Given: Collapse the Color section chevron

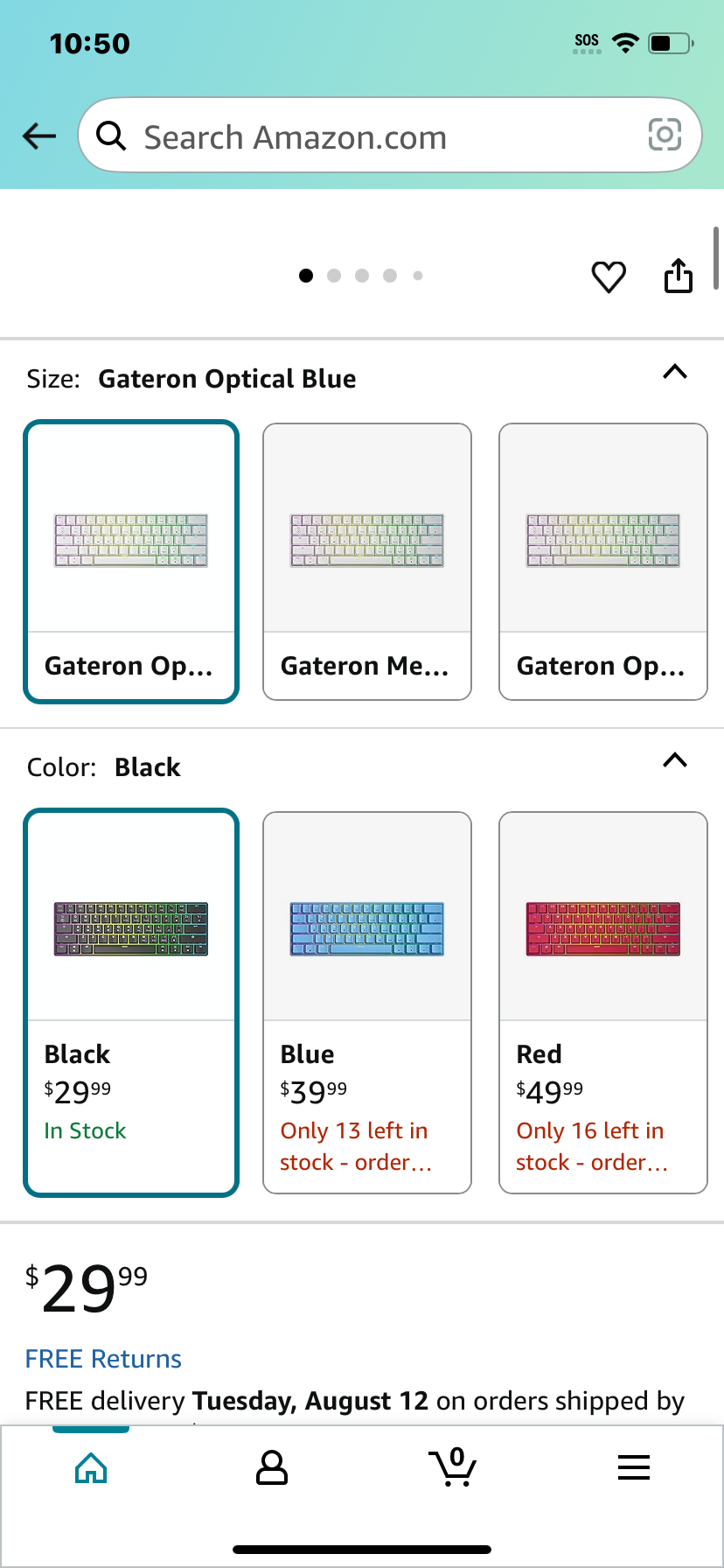Looking at the screenshot, I should coord(675,759).
